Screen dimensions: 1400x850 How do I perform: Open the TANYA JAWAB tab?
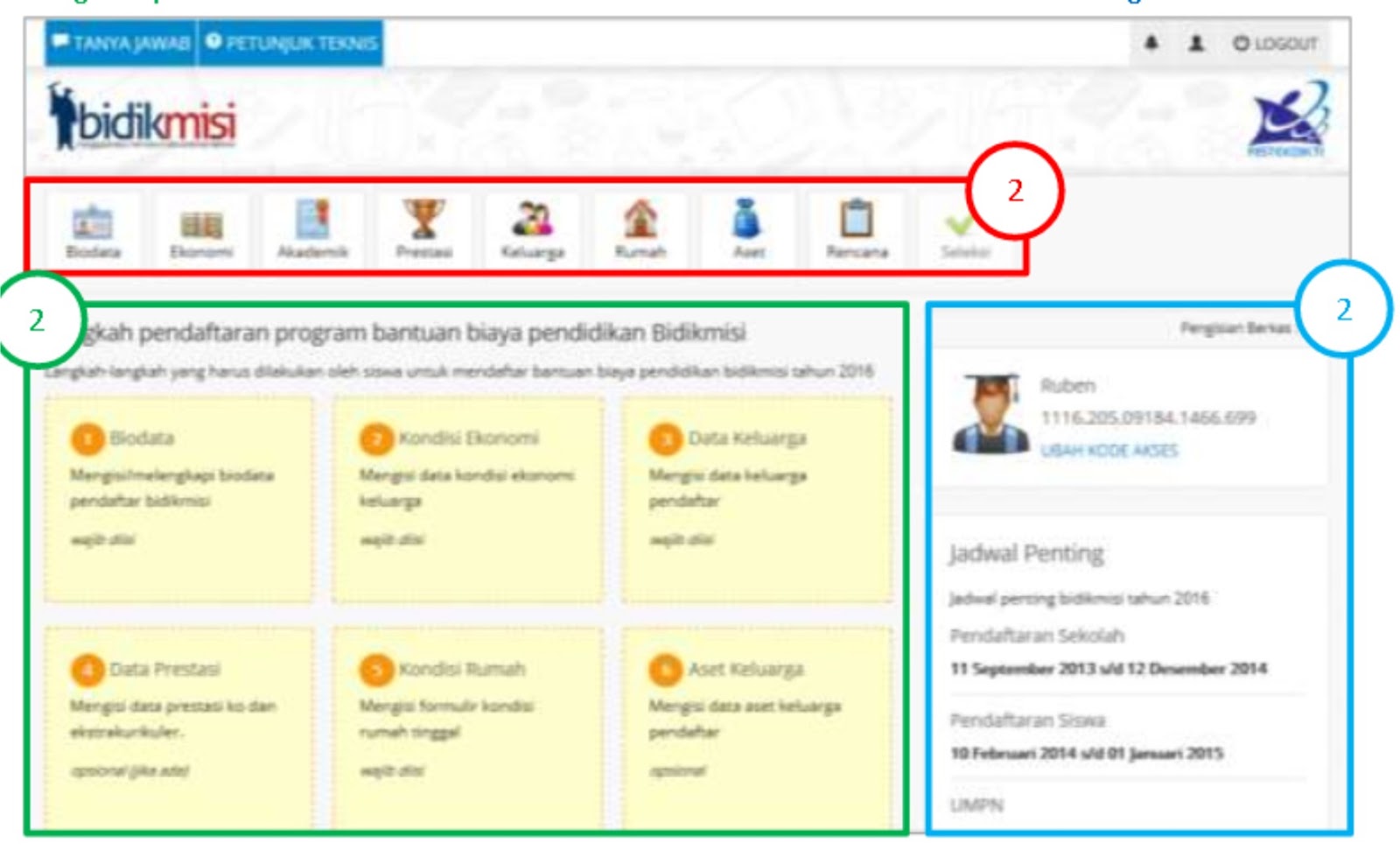click(x=122, y=43)
